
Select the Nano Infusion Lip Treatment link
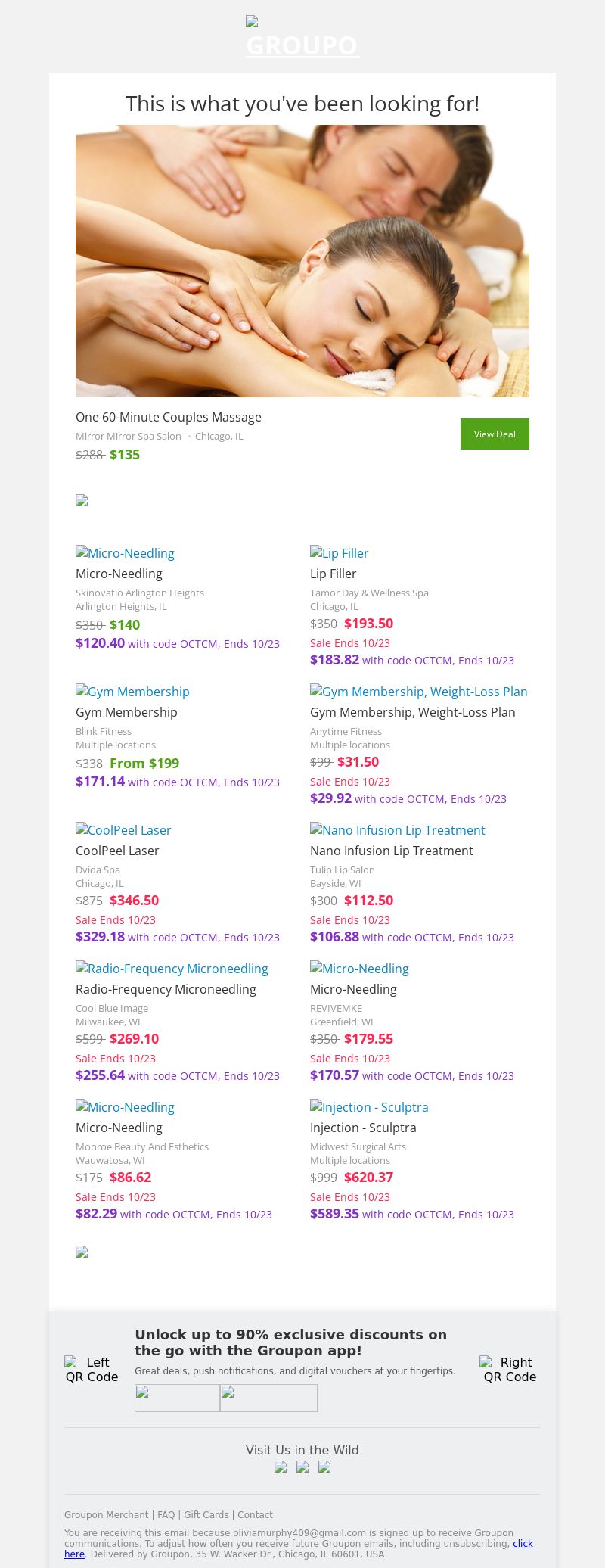pyautogui.click(x=397, y=830)
